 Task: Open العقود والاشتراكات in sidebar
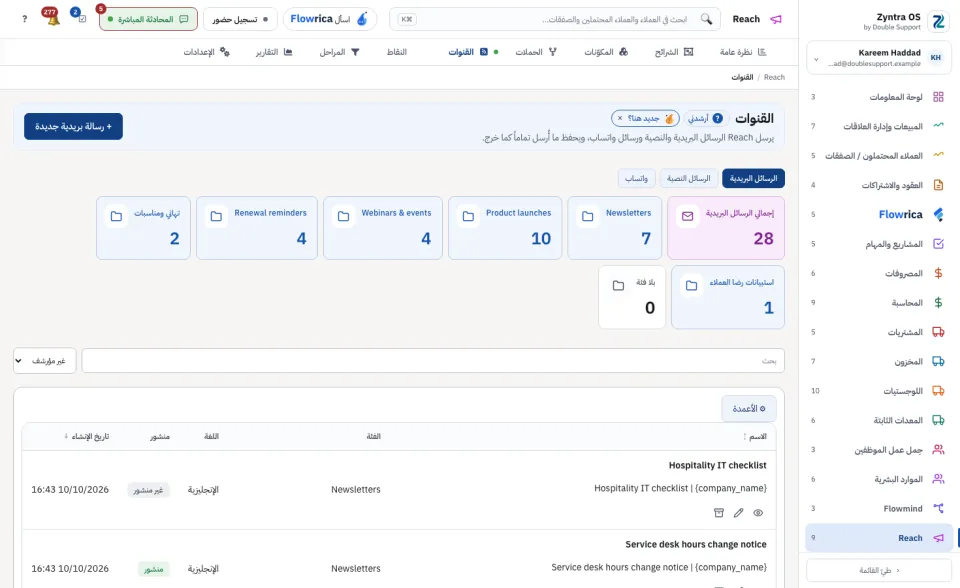click(879, 185)
